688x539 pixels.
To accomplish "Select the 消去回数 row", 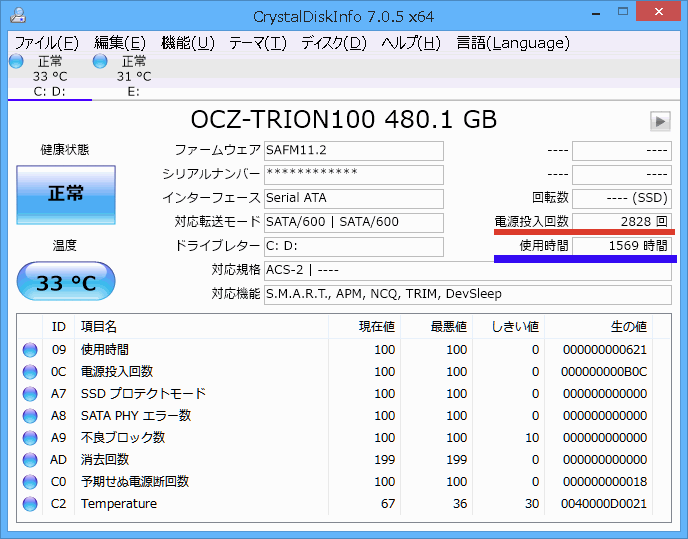I will coord(344,460).
